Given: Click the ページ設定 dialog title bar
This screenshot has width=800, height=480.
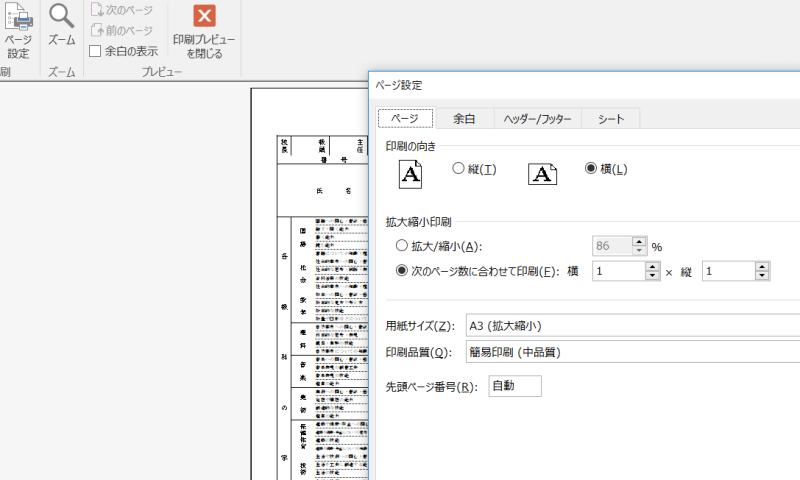Looking at the screenshot, I should [585, 86].
